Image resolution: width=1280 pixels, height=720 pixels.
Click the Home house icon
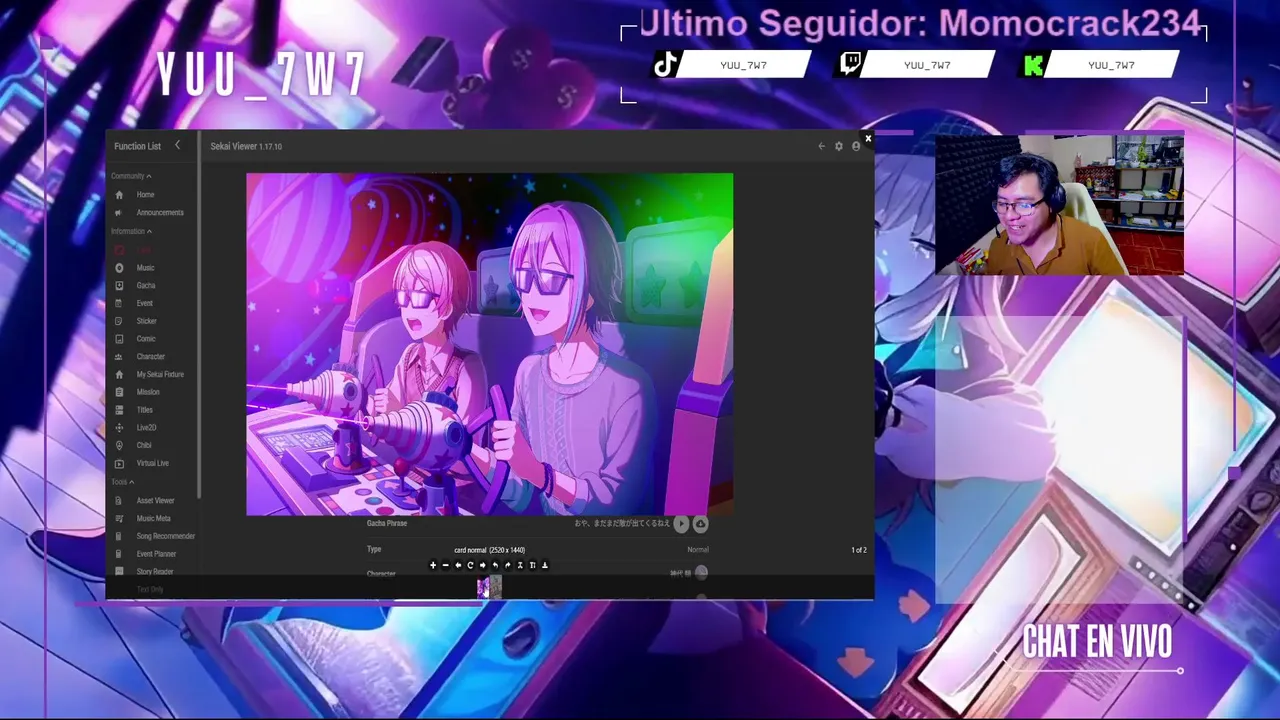click(119, 195)
